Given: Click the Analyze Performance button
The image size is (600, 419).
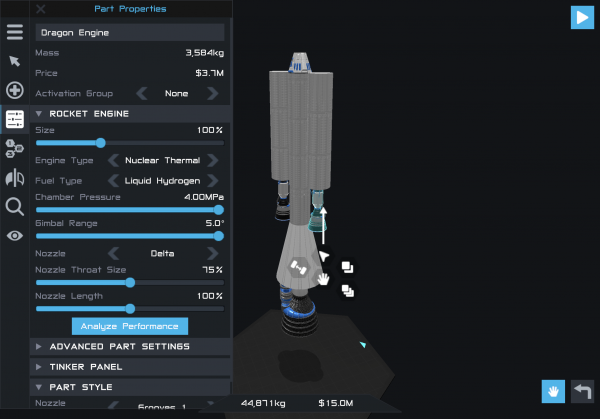Looking at the screenshot, I should click(130, 326).
